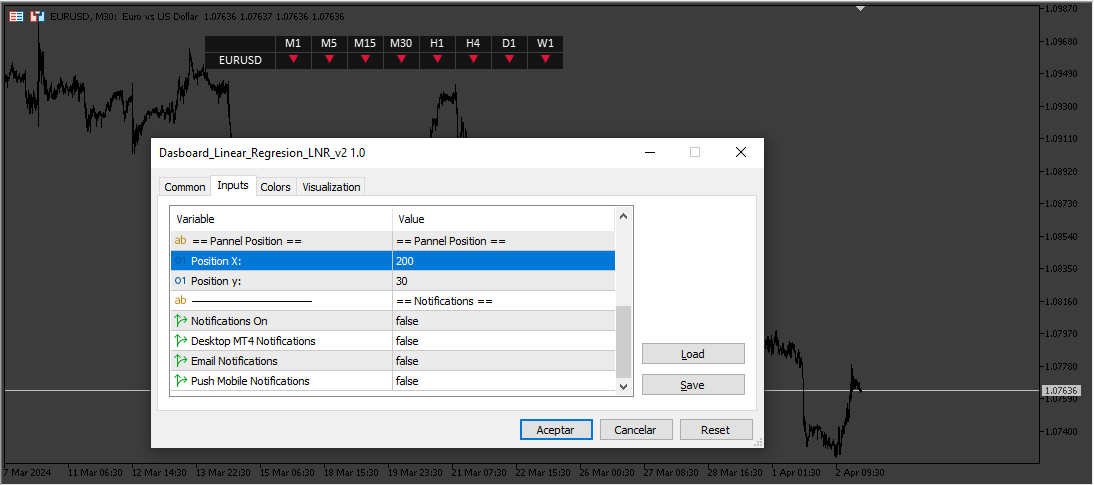Click the W1 header in dashboard panel
Screen dimensions: 1094x485
click(x=545, y=43)
